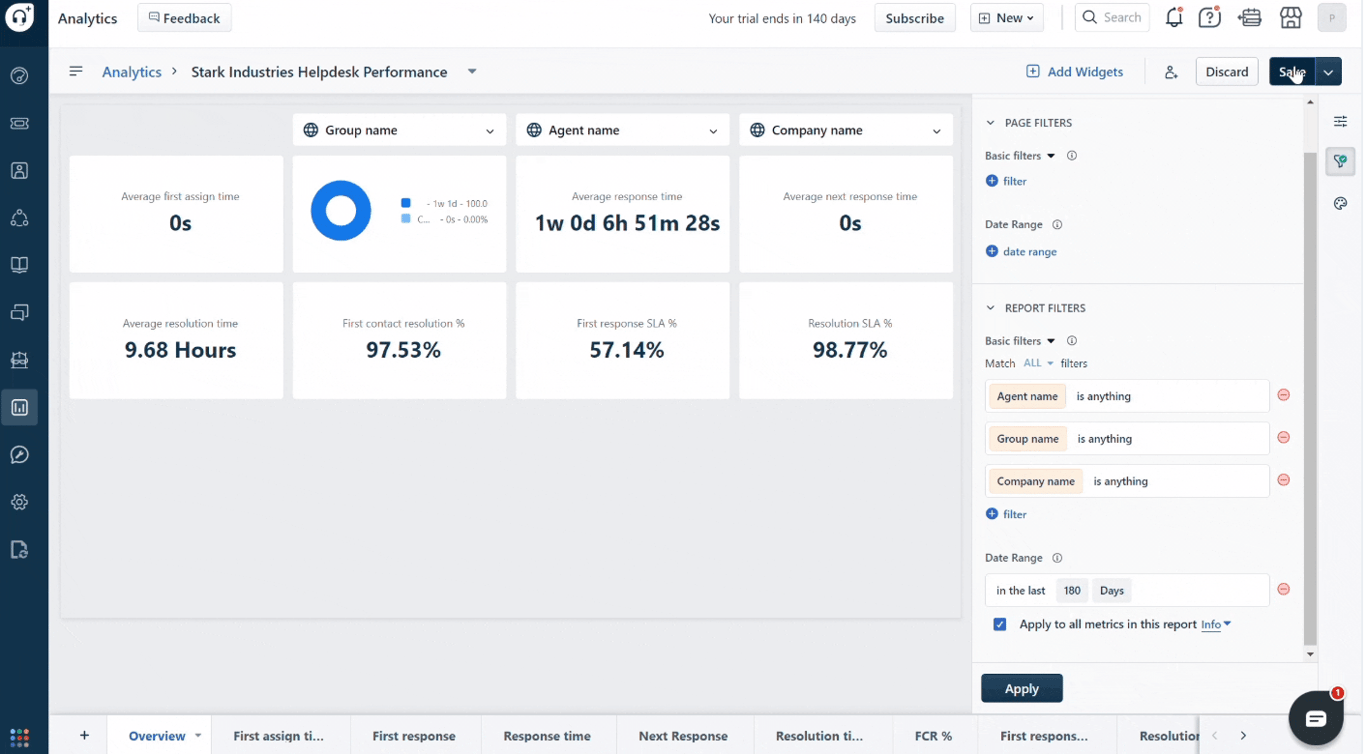
Task: Remove the Agent name filter
Action: point(1284,395)
